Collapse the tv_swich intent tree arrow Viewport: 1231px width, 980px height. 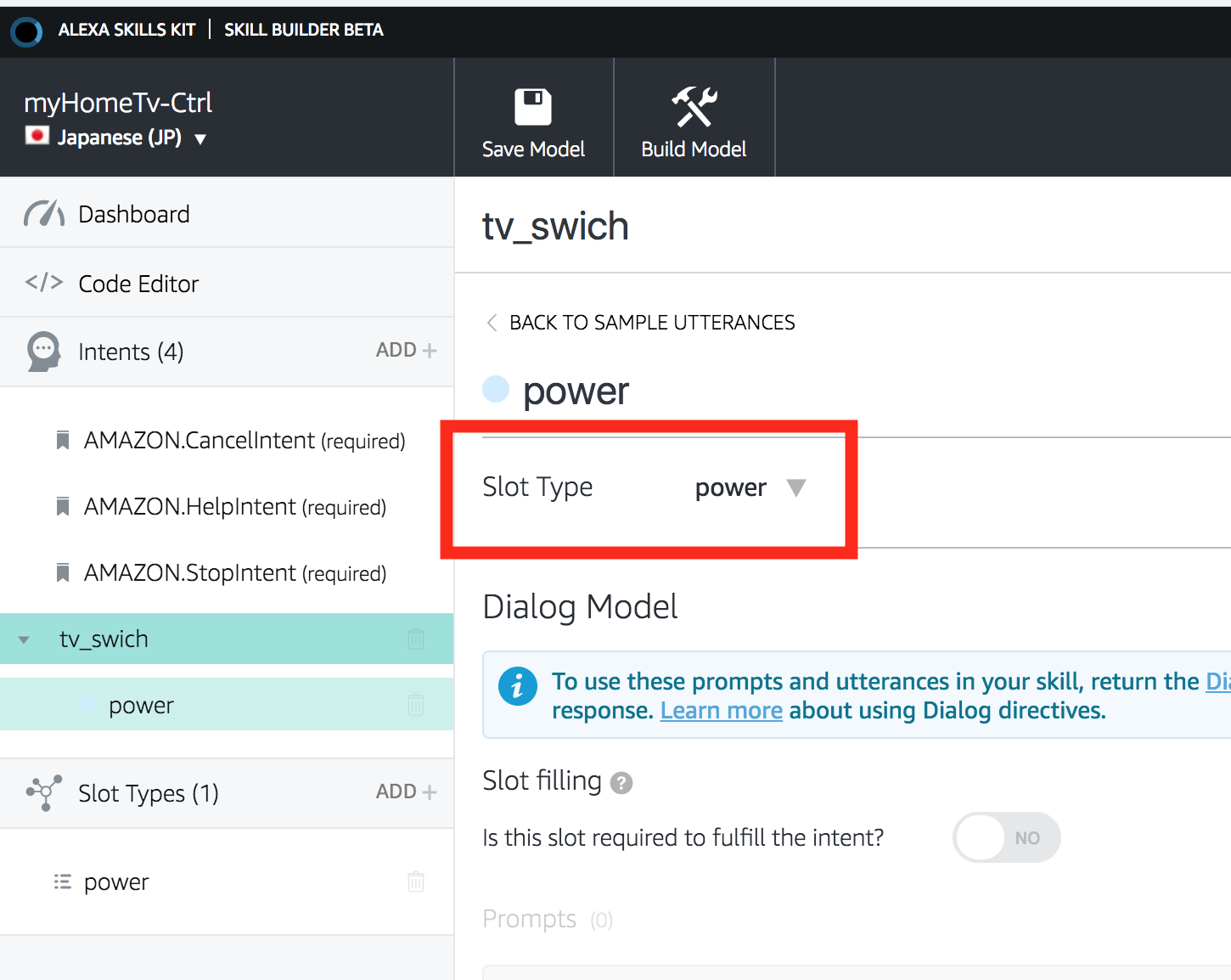pos(24,639)
